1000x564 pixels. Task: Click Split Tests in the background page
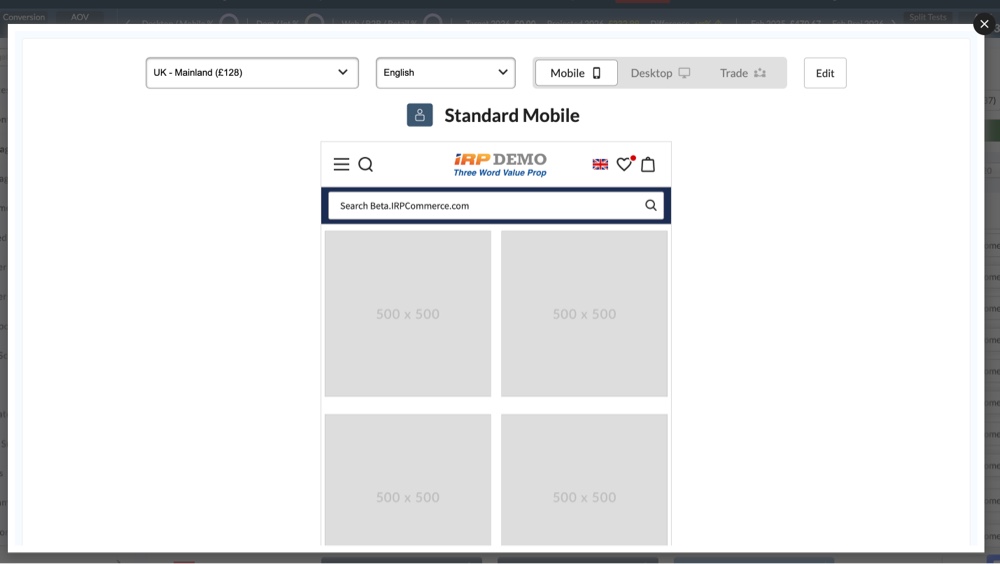(x=928, y=17)
